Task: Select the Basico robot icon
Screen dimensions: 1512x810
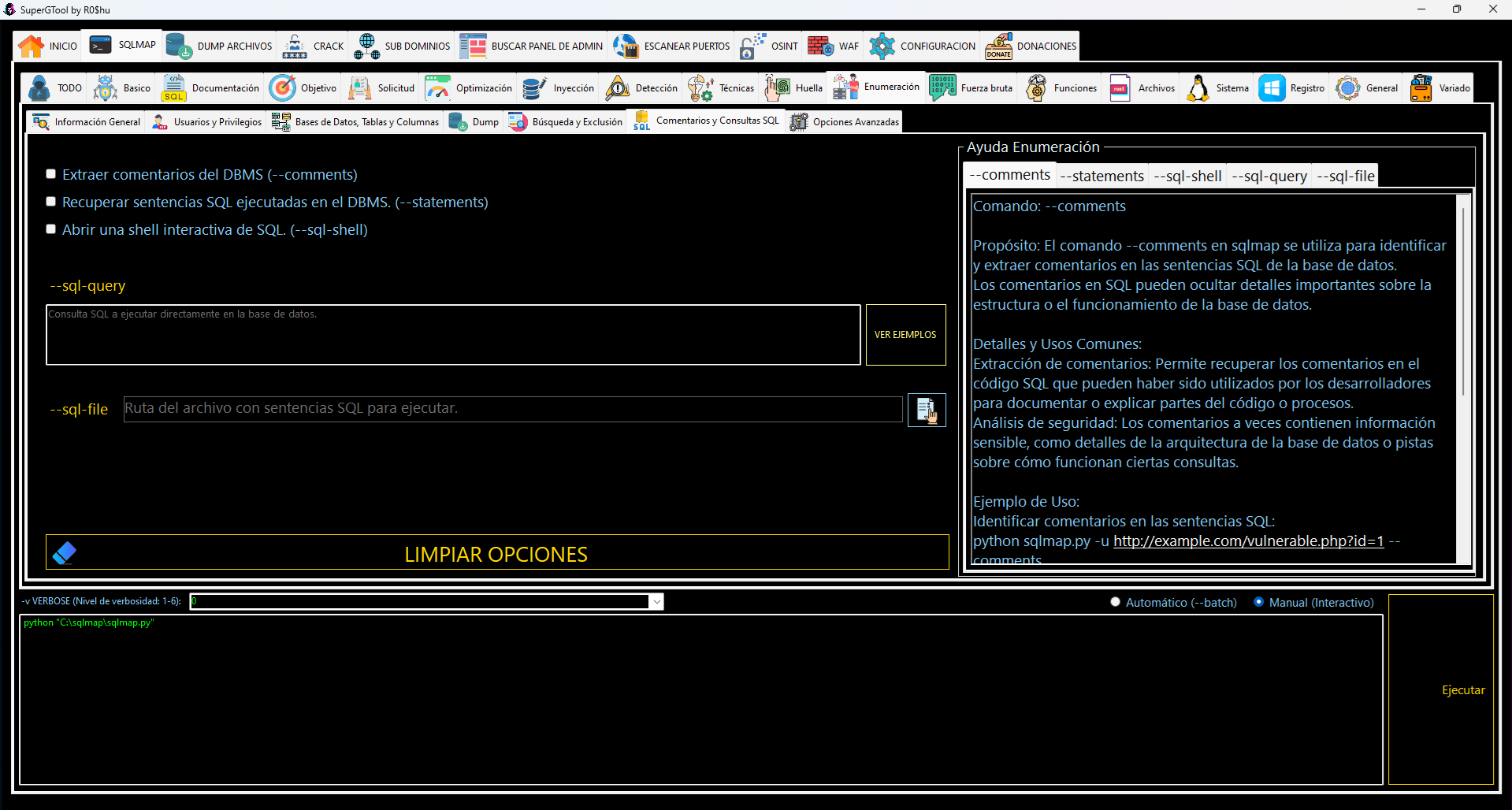Action: (105, 87)
